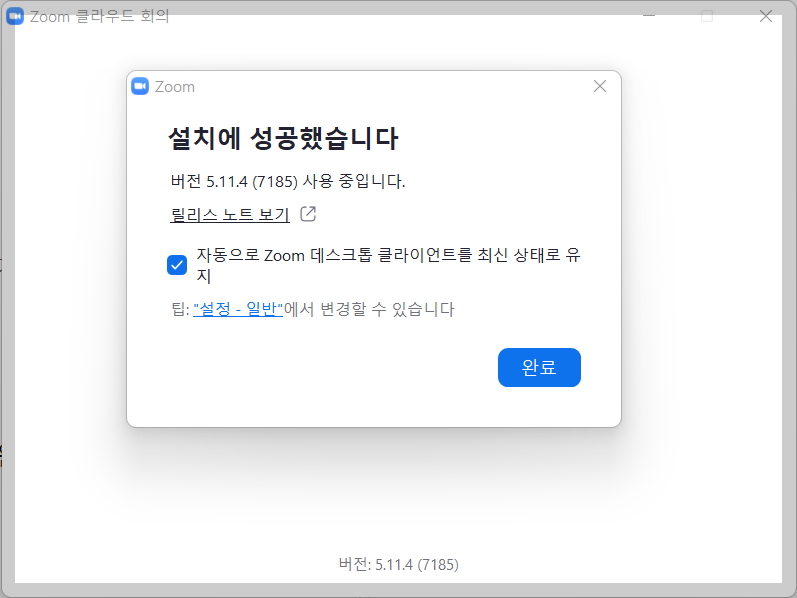Click the auto-update label text 자동으로 Zoom 데스크톱
The image size is (797, 598).
tap(284, 255)
